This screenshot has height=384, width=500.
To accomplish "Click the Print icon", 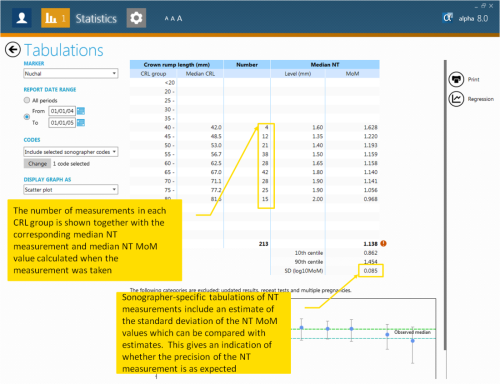I will (x=456, y=79).
